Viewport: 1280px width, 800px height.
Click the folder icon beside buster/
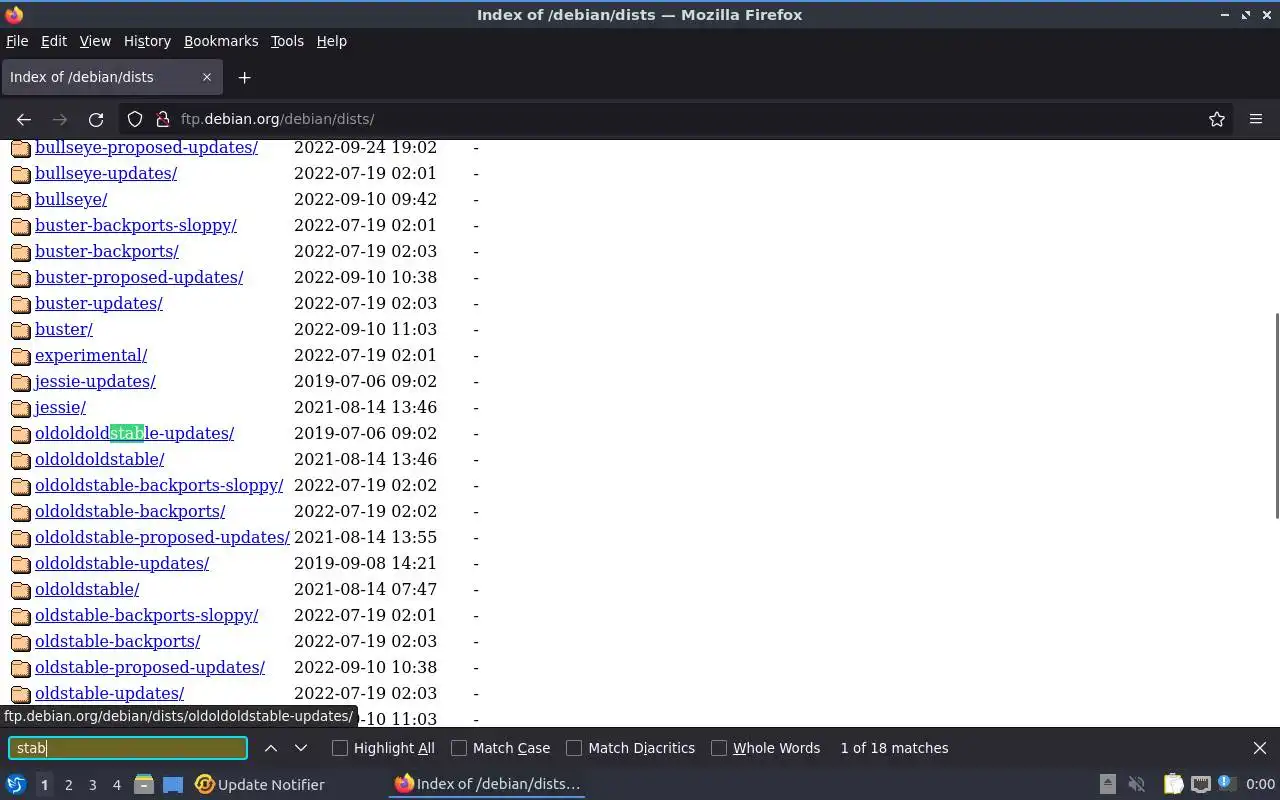(x=20, y=330)
